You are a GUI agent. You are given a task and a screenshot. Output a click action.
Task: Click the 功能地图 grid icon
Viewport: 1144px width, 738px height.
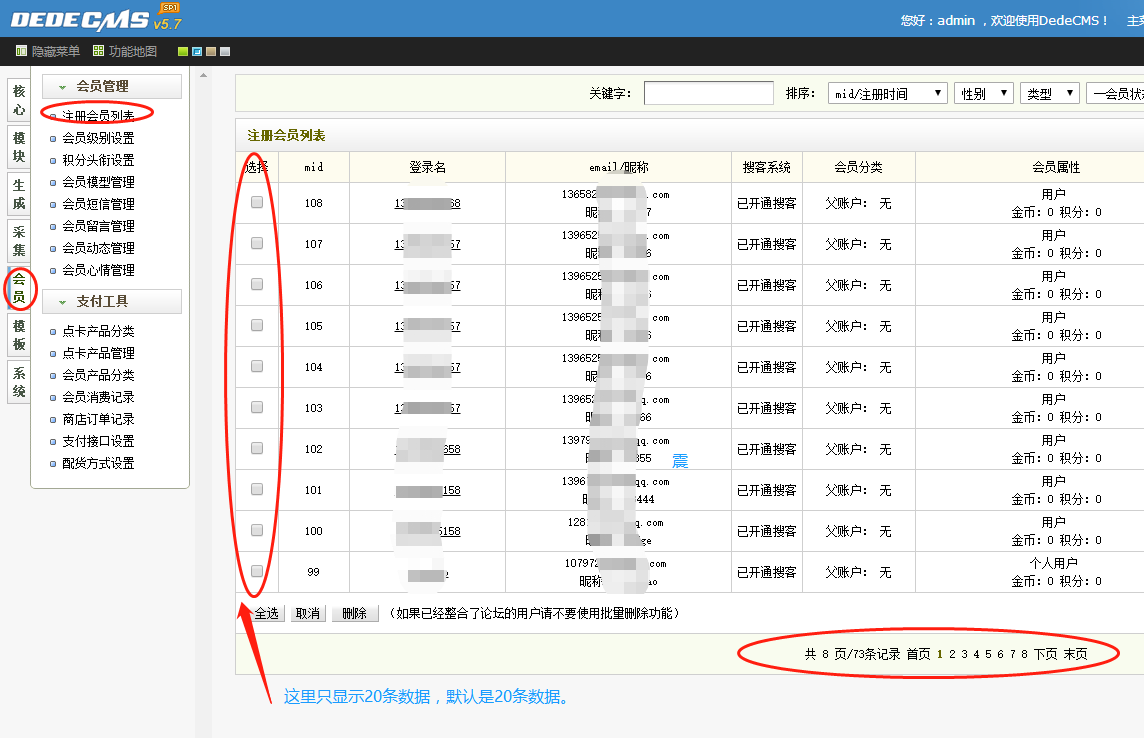98,51
